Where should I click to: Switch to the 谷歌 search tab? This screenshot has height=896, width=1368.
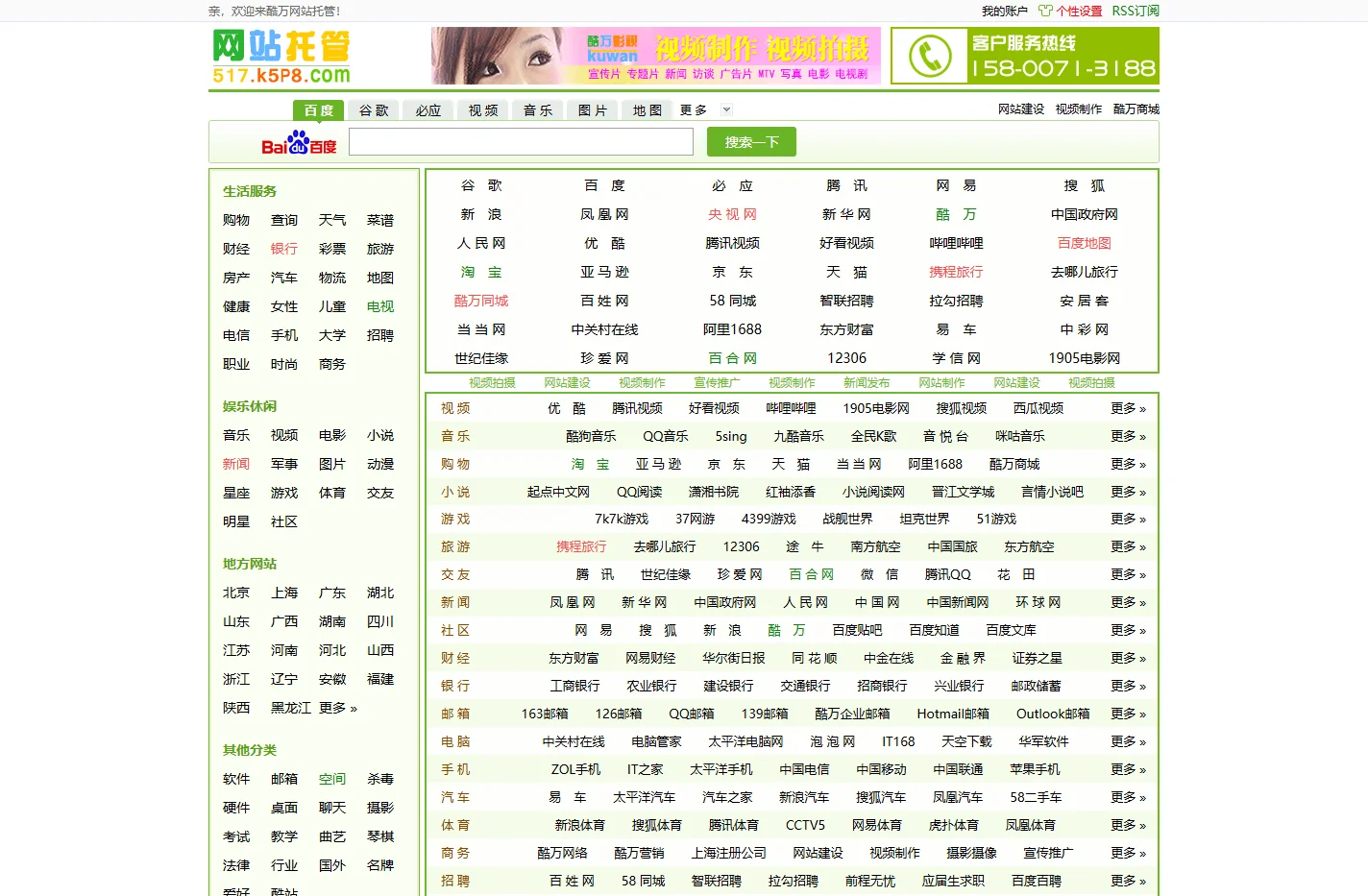[374, 110]
